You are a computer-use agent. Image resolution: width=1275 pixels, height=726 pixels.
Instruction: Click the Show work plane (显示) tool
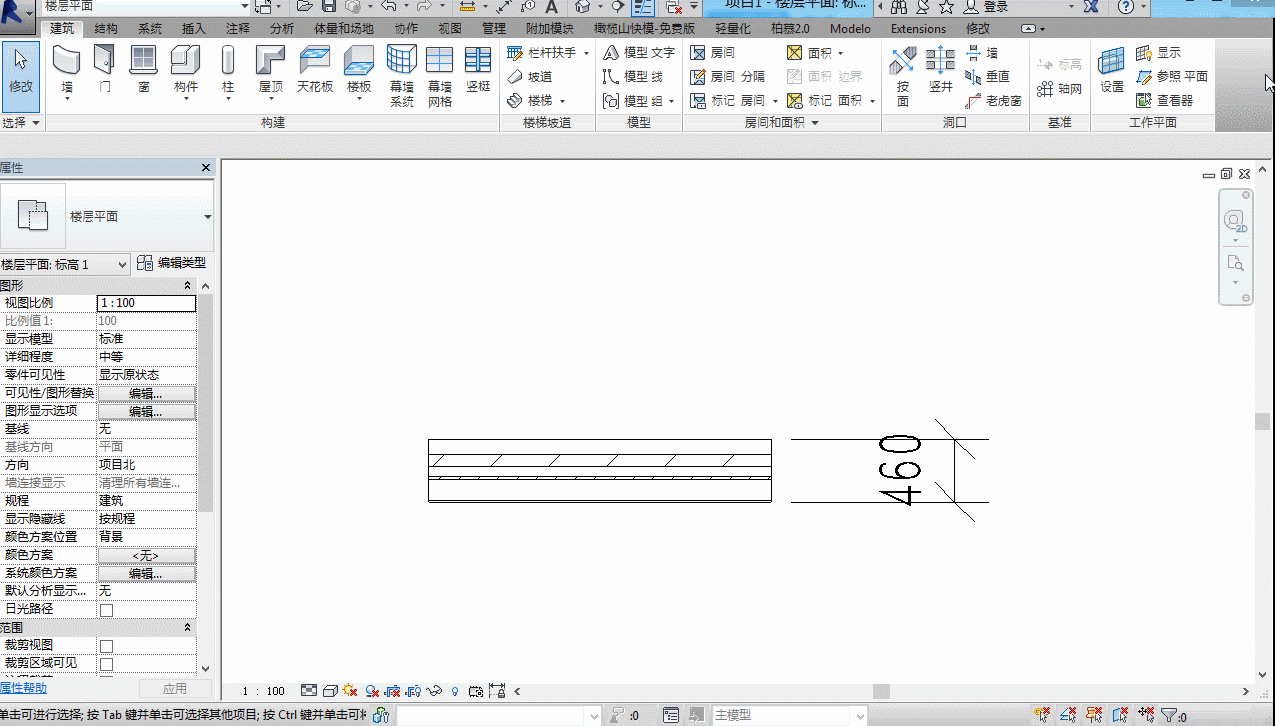pyautogui.click(x=1159, y=52)
